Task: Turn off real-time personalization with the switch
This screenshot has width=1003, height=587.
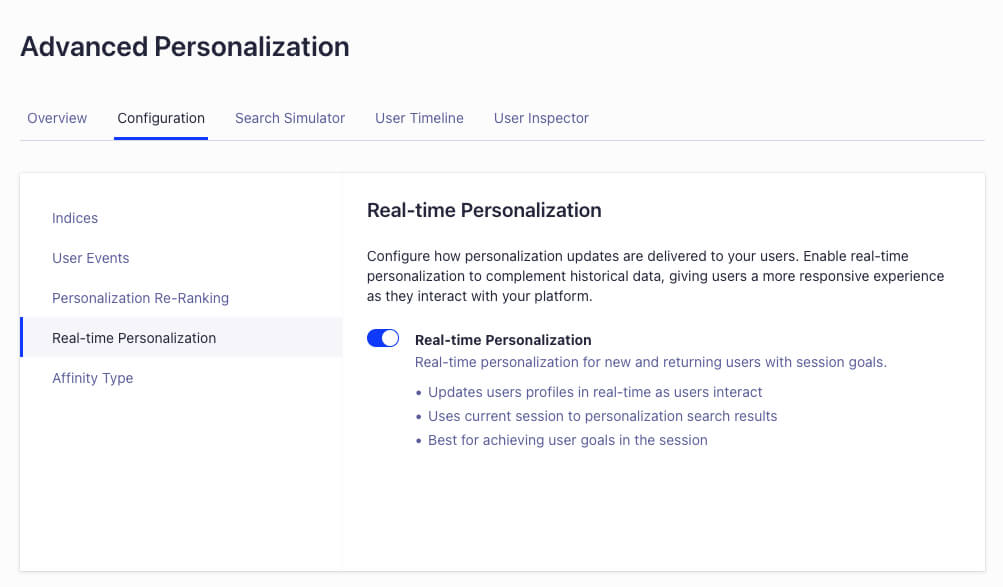Action: coord(382,338)
